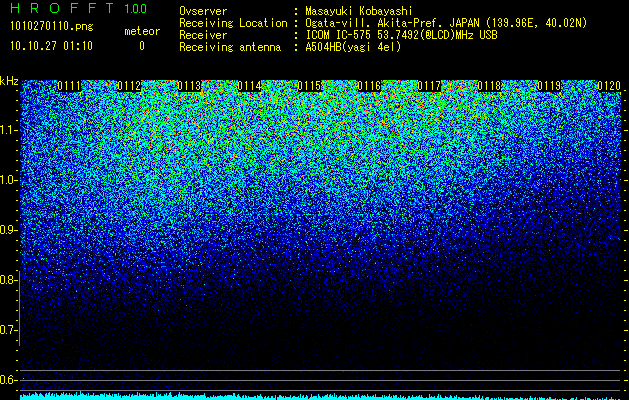Click the Receiving antenna label
This screenshot has width=629, height=400.
click(230, 47)
